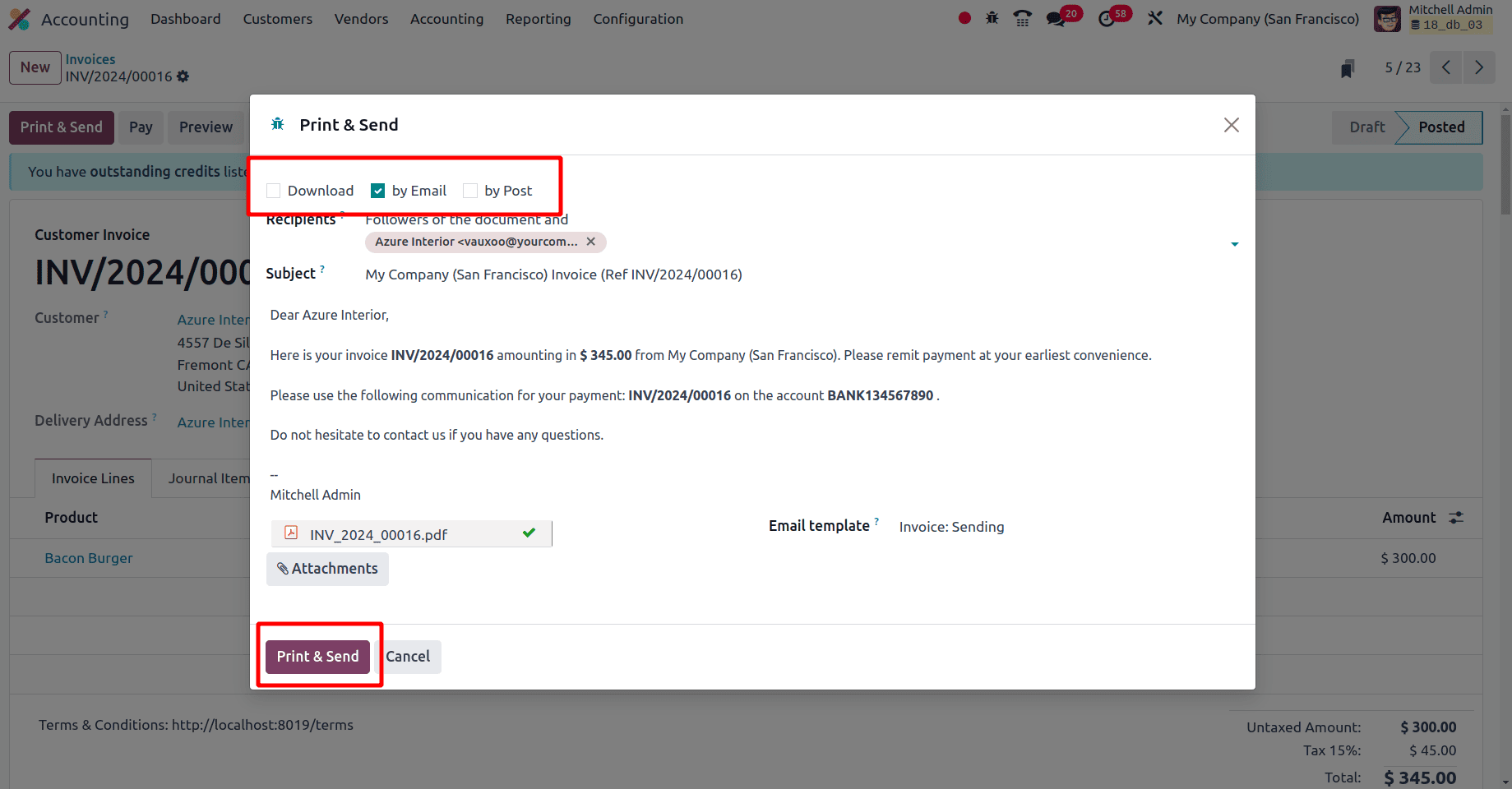Screen dimensions: 1512x789
Task: Click the Preview button
Action: [206, 127]
